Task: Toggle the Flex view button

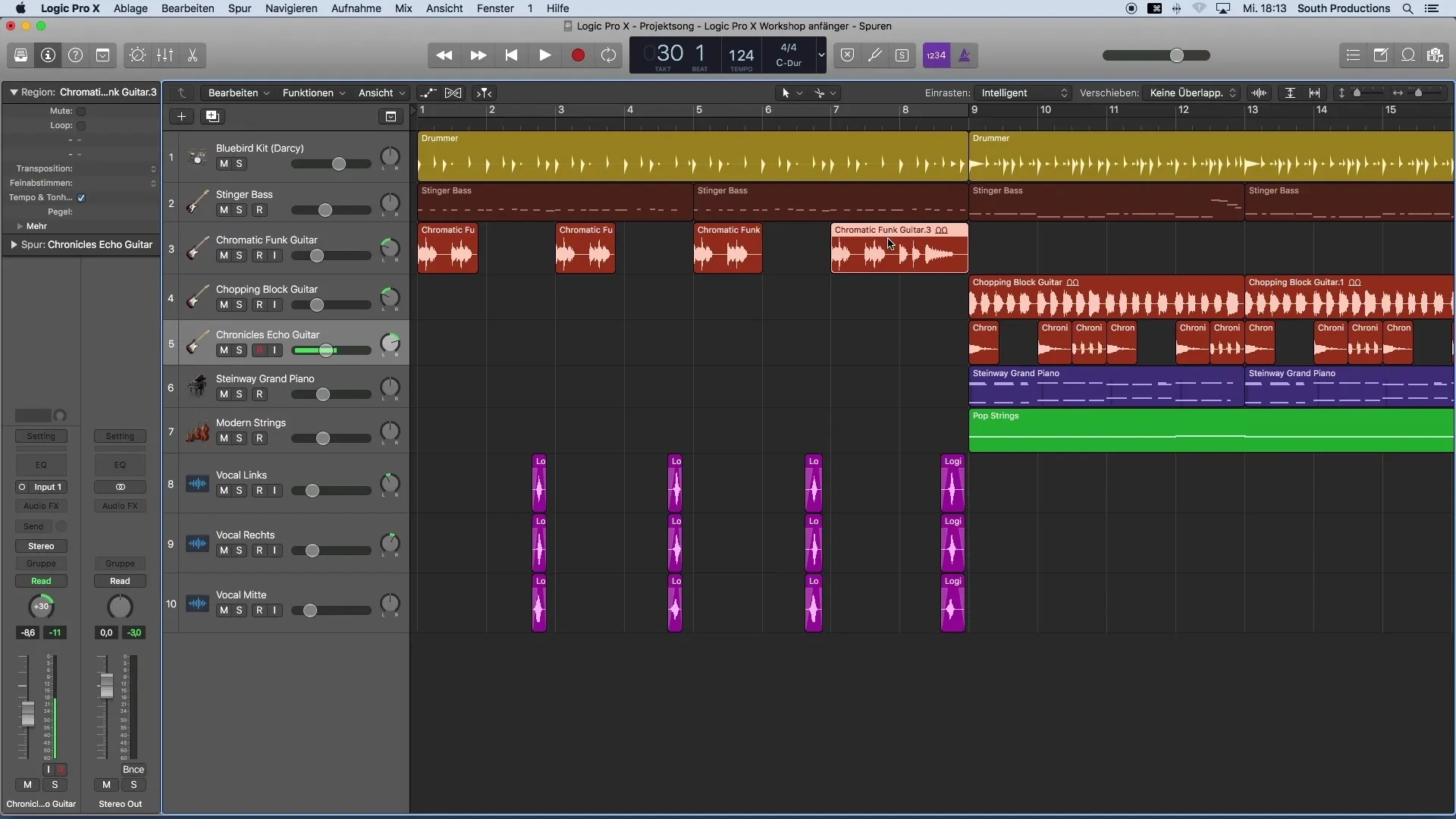Action: coord(453,93)
